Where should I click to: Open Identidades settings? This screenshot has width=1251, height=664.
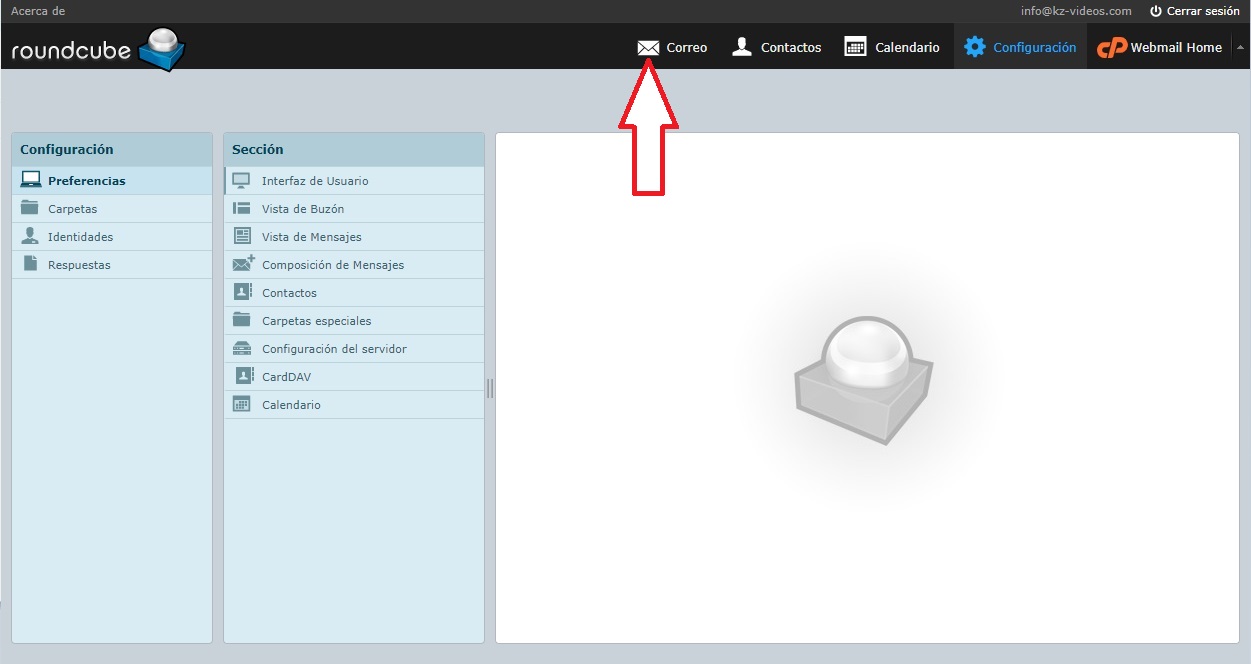click(x=80, y=237)
